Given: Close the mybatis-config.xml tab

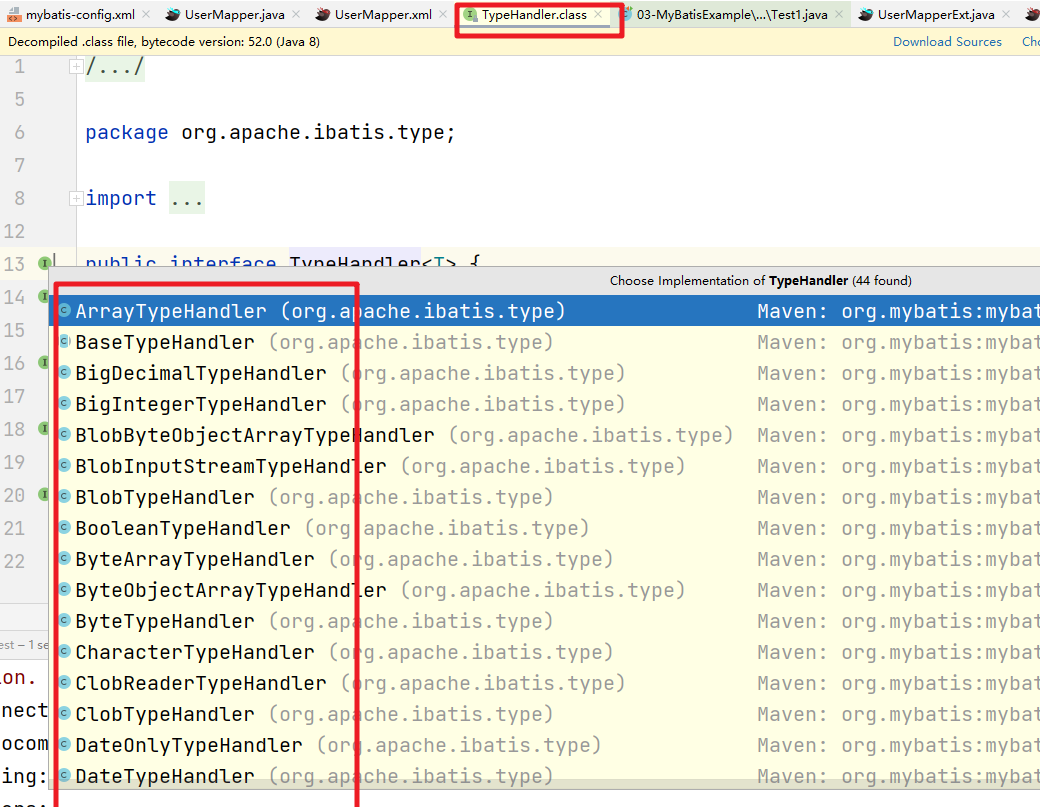Looking at the screenshot, I should [x=147, y=14].
